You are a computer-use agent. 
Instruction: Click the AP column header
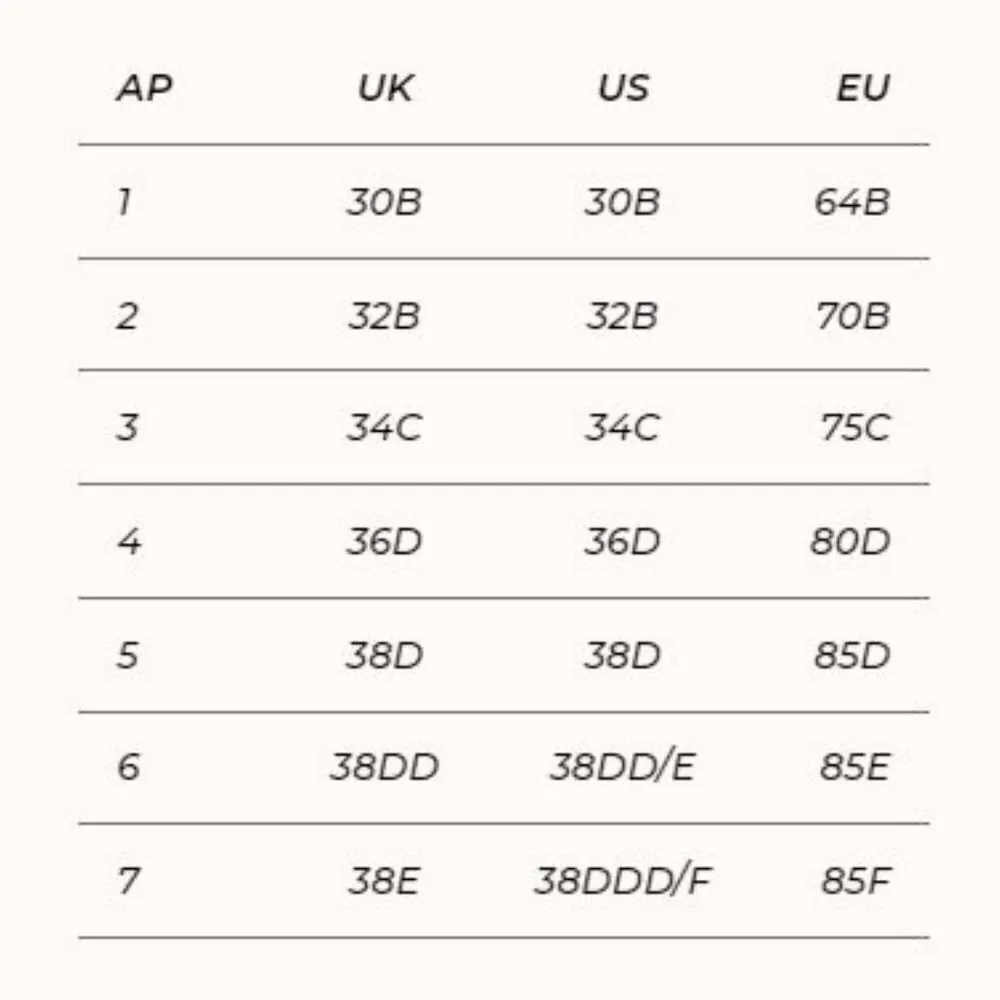[x=144, y=88]
